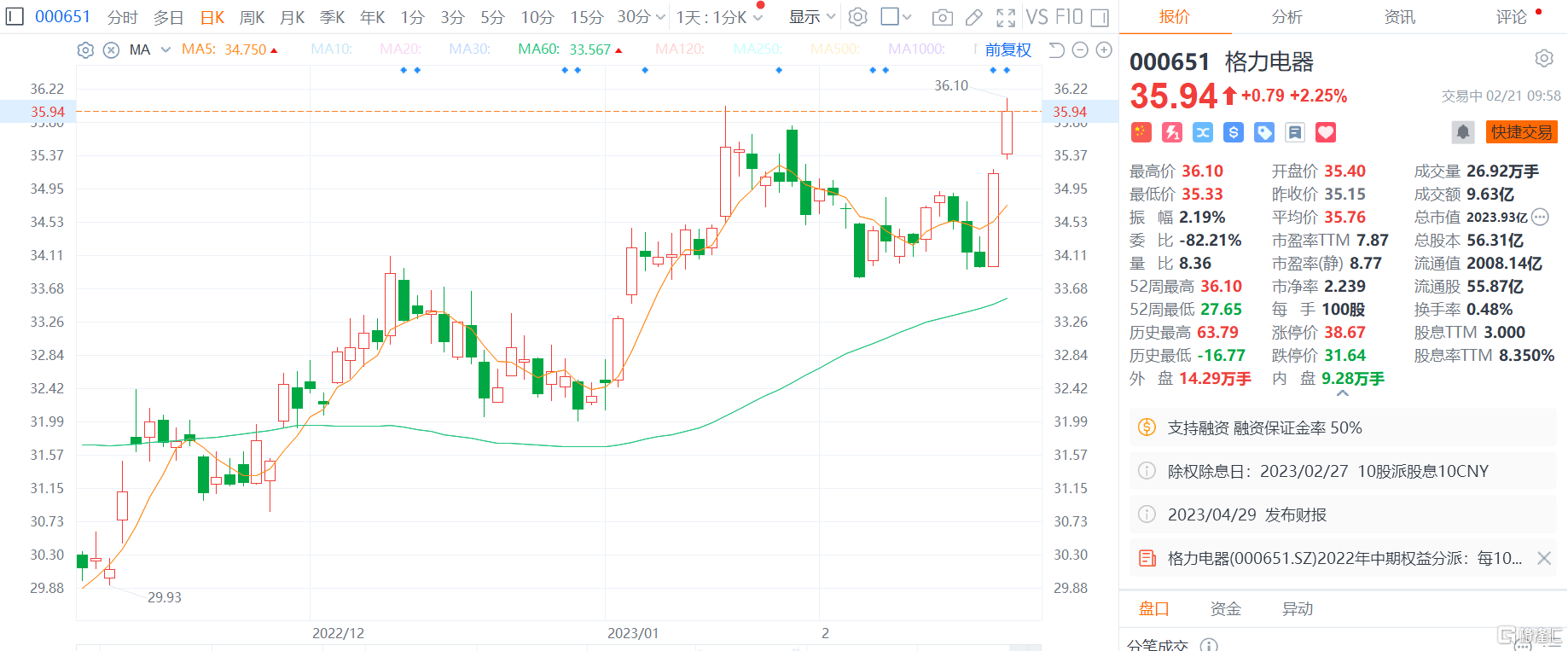Enter fullscreen chart mode with expand icon
This screenshot has height=651, width=1568.
(x=1006, y=17)
